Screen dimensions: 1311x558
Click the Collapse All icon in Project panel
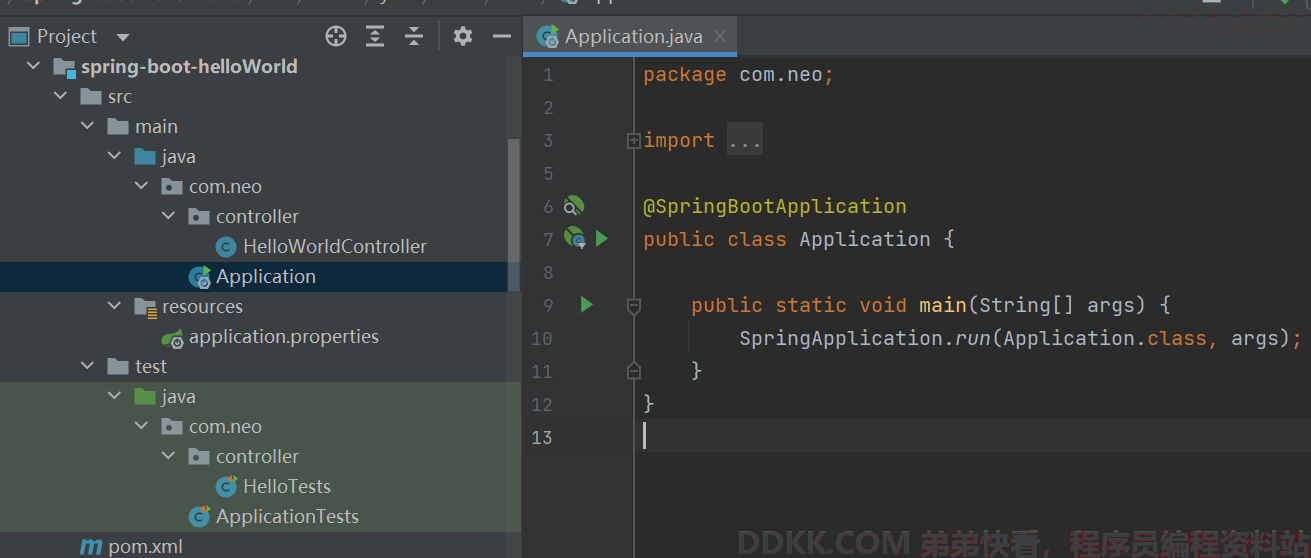click(414, 37)
